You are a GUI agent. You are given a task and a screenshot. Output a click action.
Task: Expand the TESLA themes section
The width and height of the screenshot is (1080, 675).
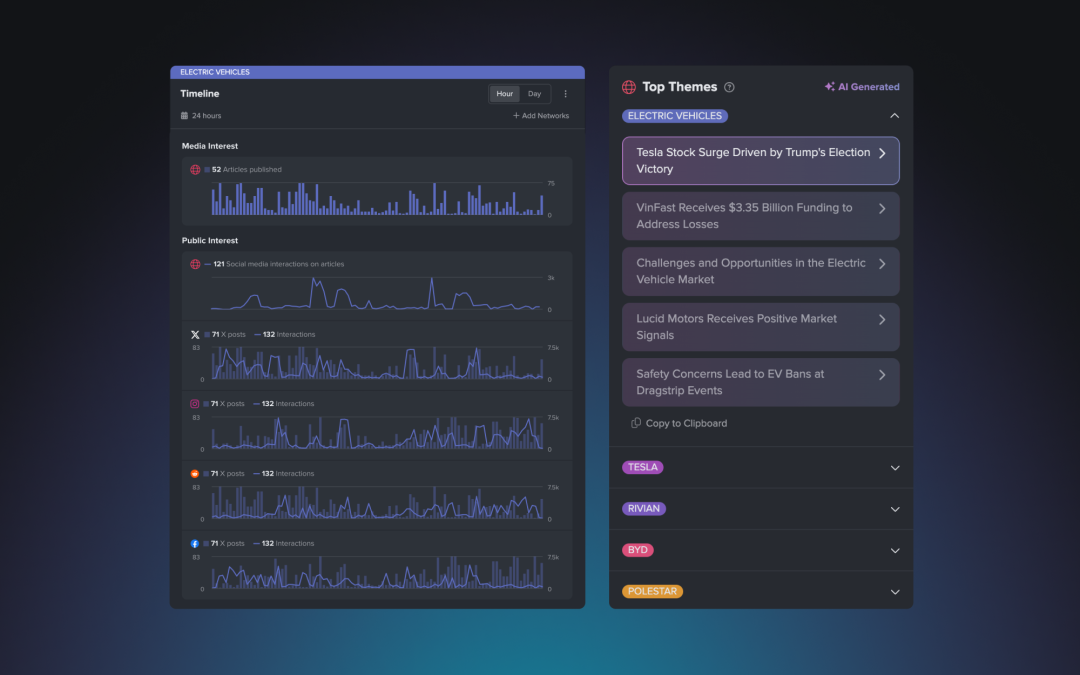pyautogui.click(x=895, y=467)
